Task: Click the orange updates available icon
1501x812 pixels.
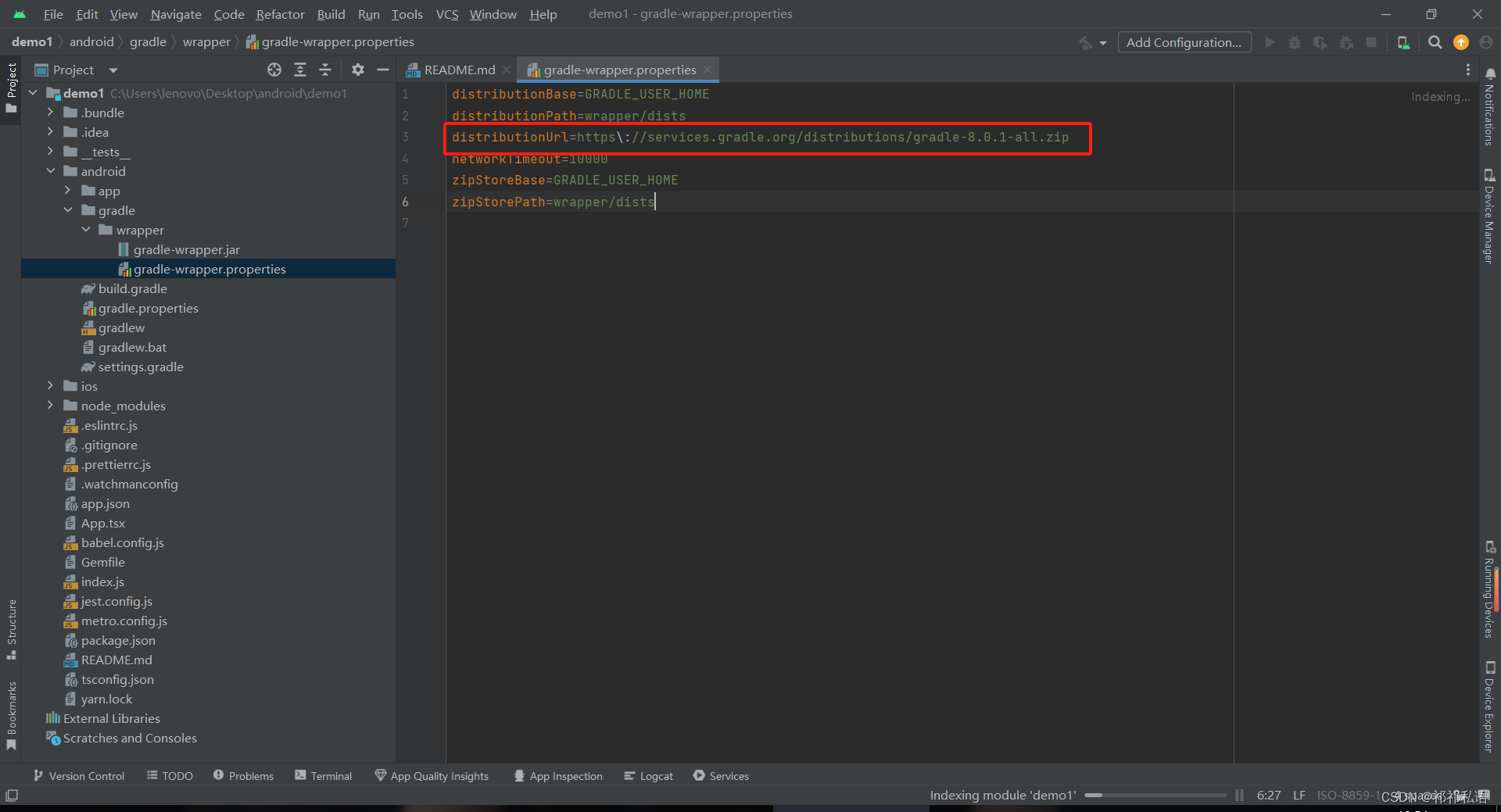Action: click(x=1461, y=42)
